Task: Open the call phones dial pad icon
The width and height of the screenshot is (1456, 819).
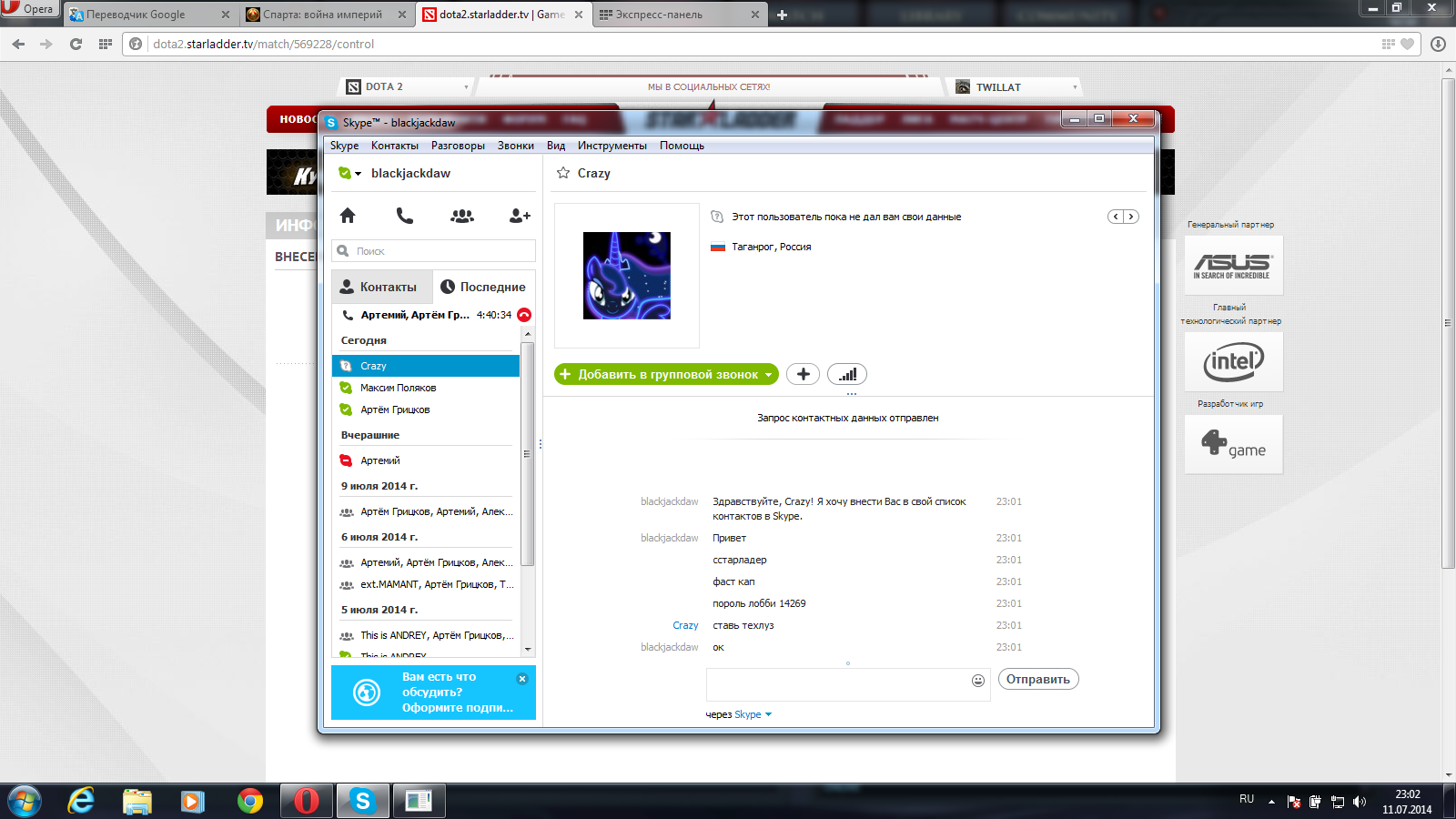Action: click(x=405, y=216)
